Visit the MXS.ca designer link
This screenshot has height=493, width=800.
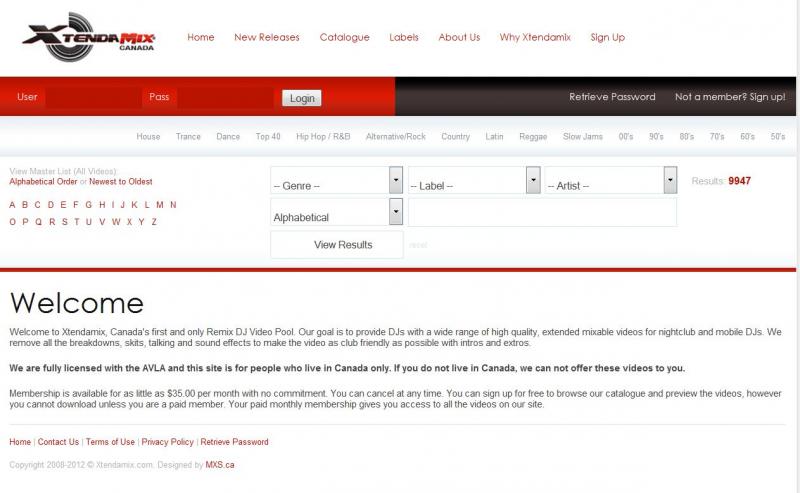(220, 465)
